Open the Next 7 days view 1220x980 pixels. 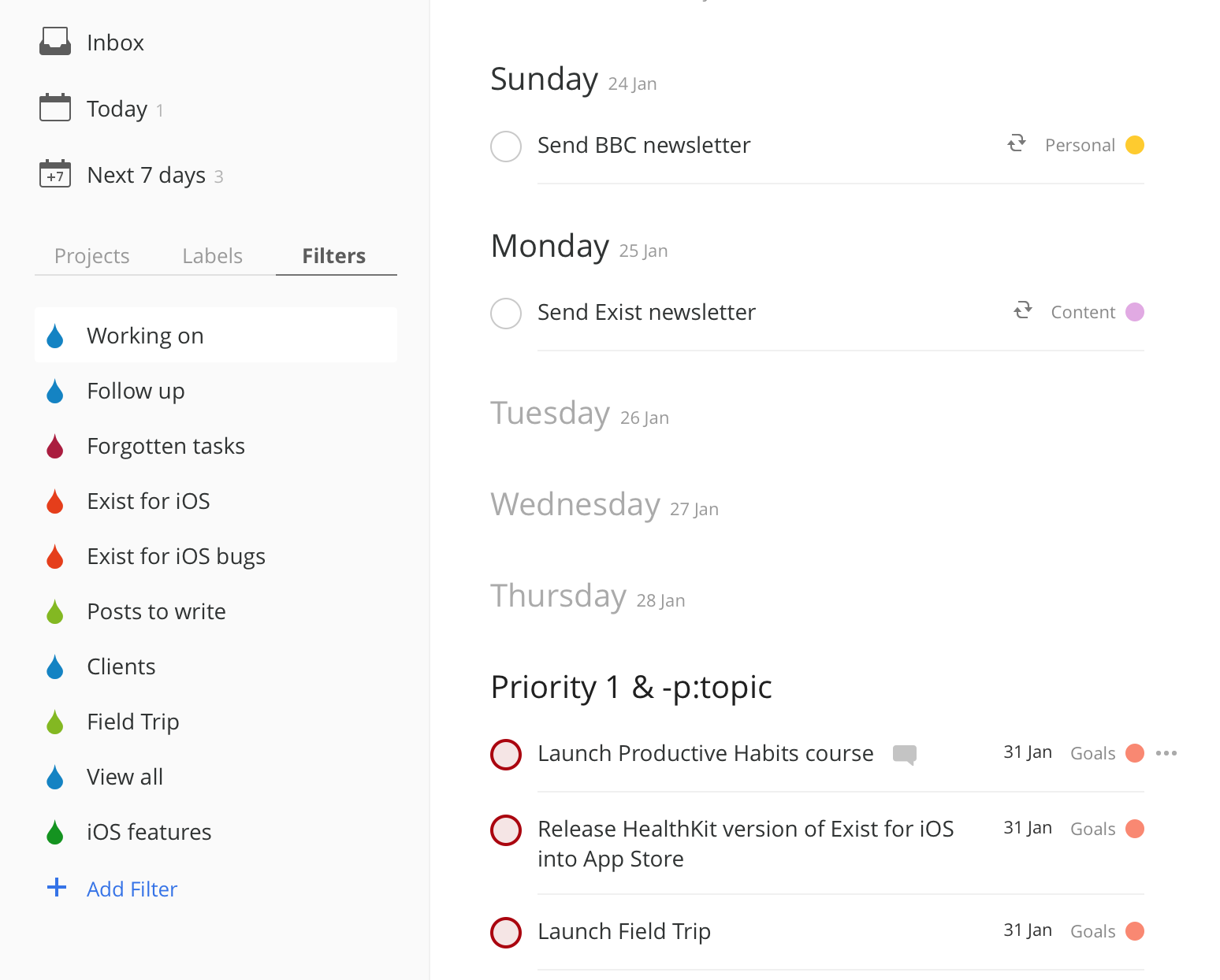tap(146, 174)
